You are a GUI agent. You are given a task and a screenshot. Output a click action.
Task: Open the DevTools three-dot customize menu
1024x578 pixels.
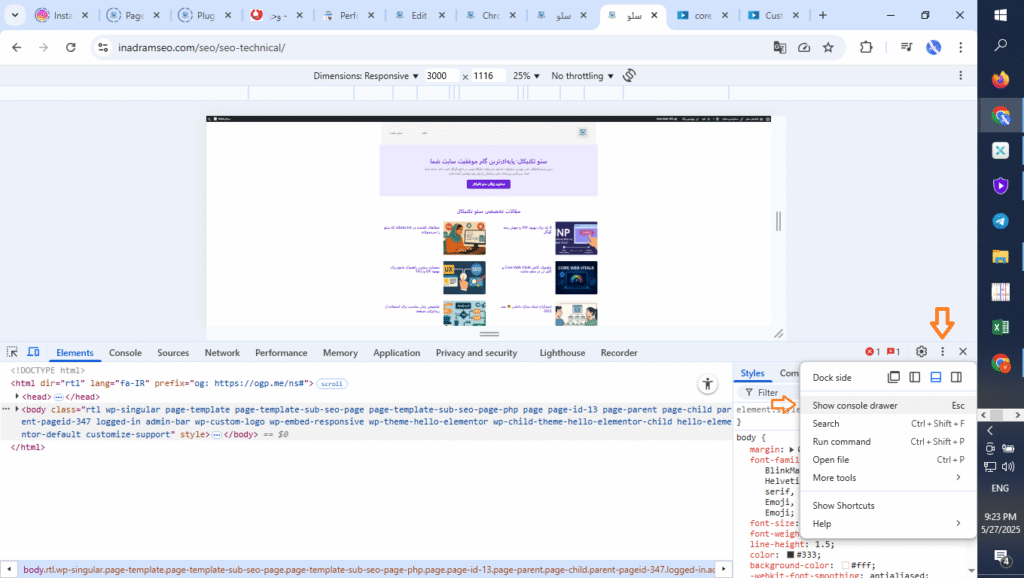click(942, 351)
